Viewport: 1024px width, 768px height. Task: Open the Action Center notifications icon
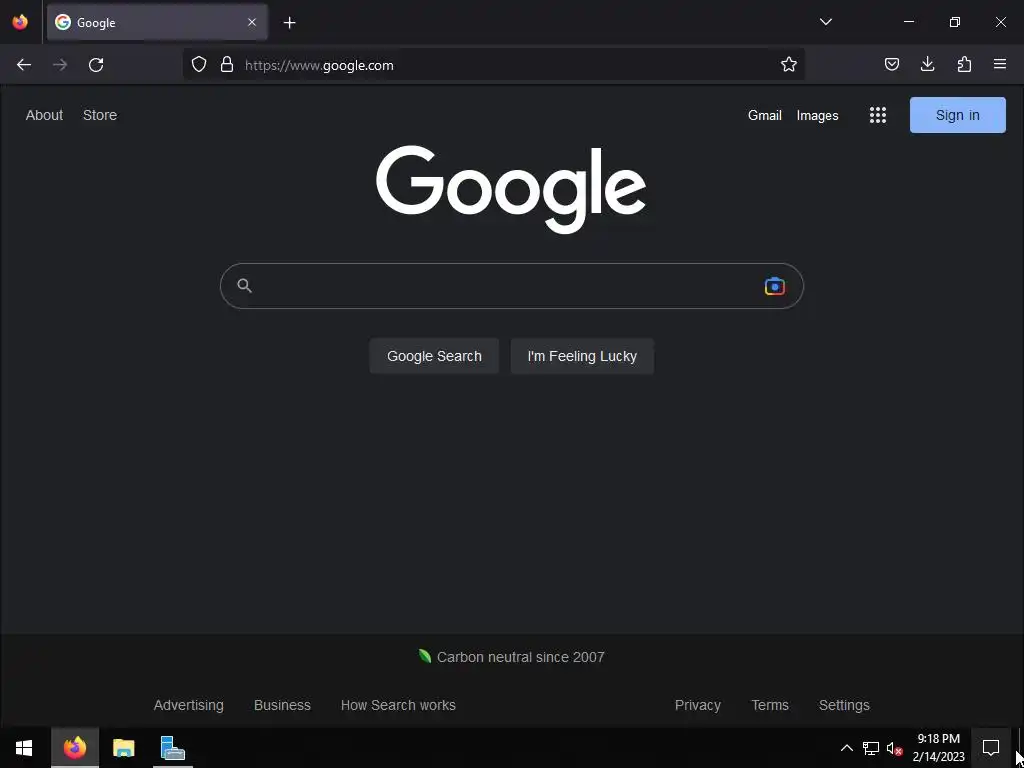(991, 748)
